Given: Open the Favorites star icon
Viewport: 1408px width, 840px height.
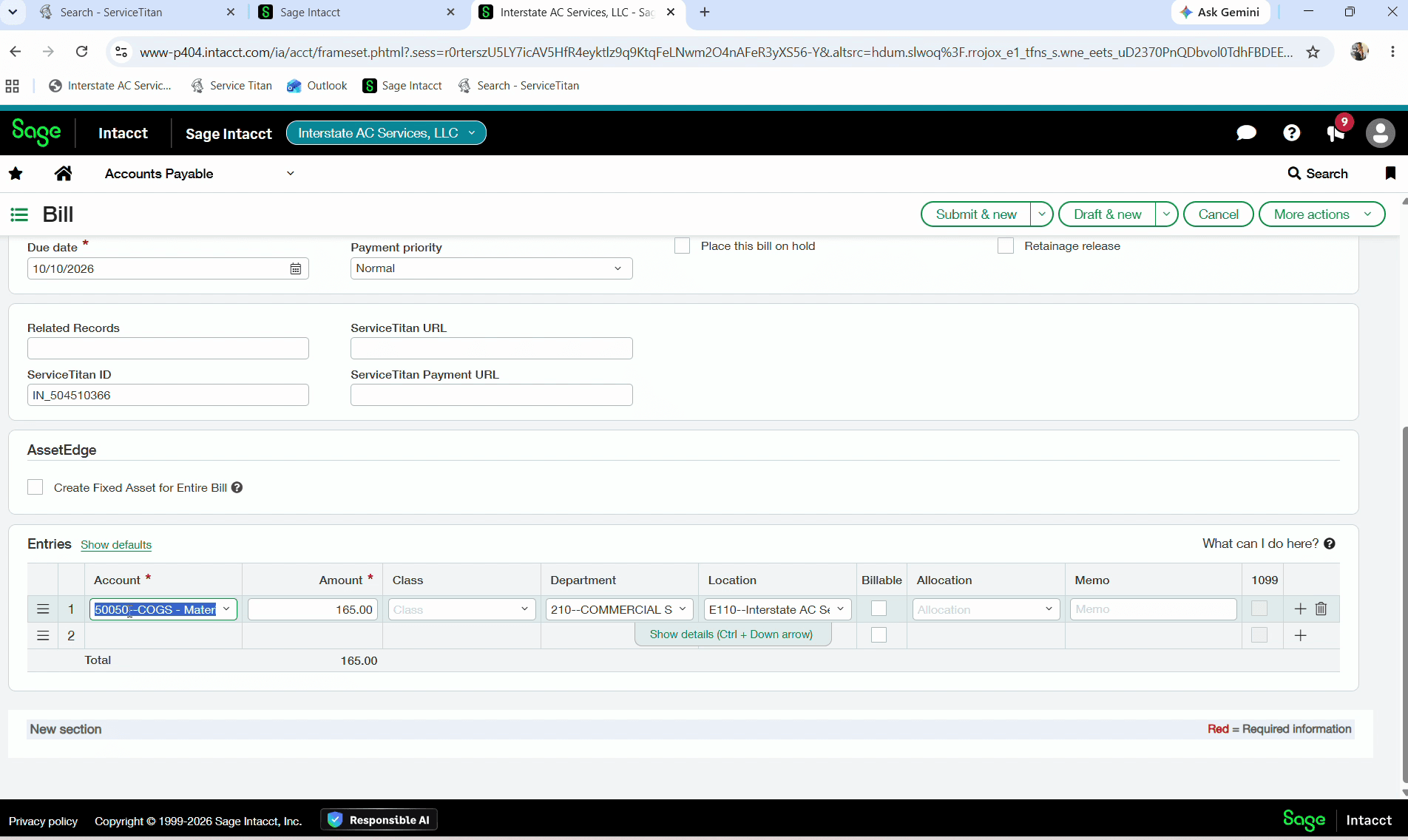Looking at the screenshot, I should click(x=16, y=174).
